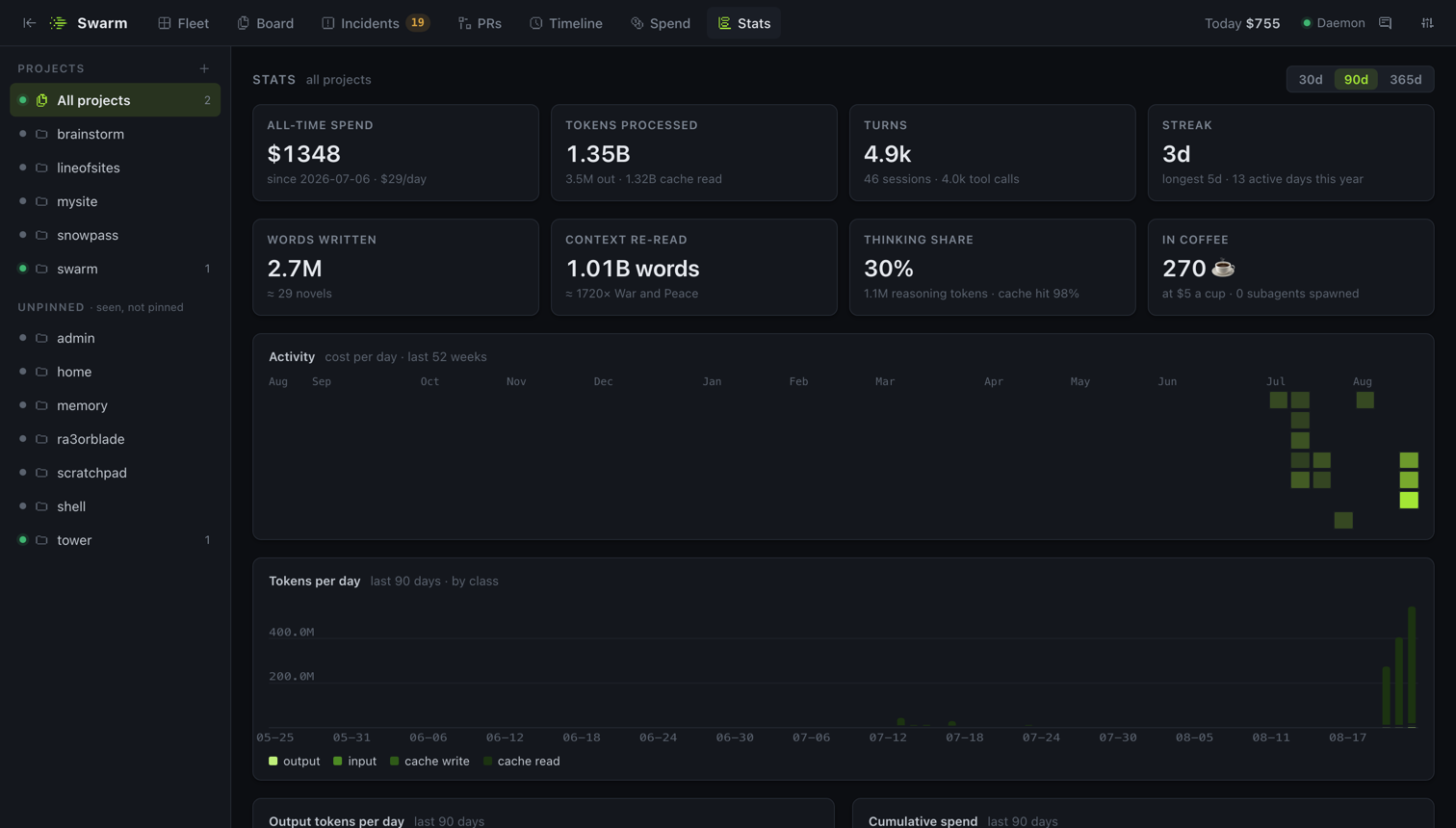Switch to the Board tab

(x=266, y=23)
